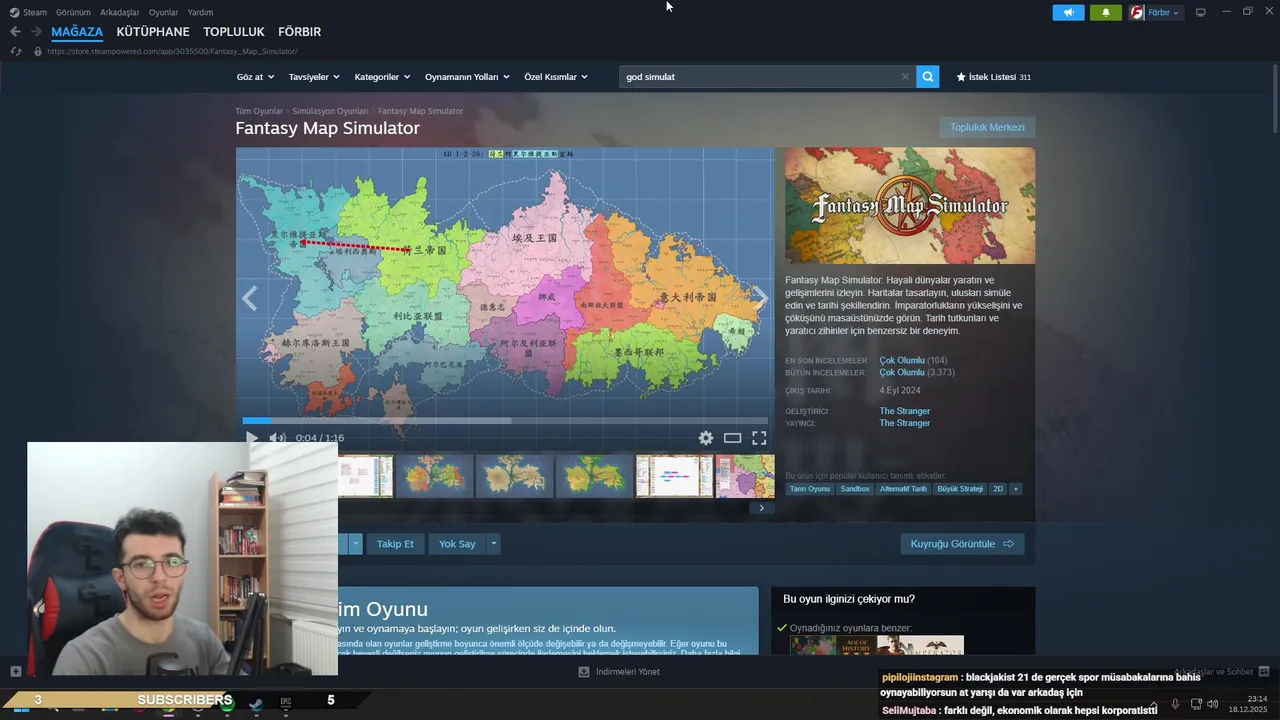Add more tags with plus button
Screen dimensions: 1280x720
coord(1016,489)
